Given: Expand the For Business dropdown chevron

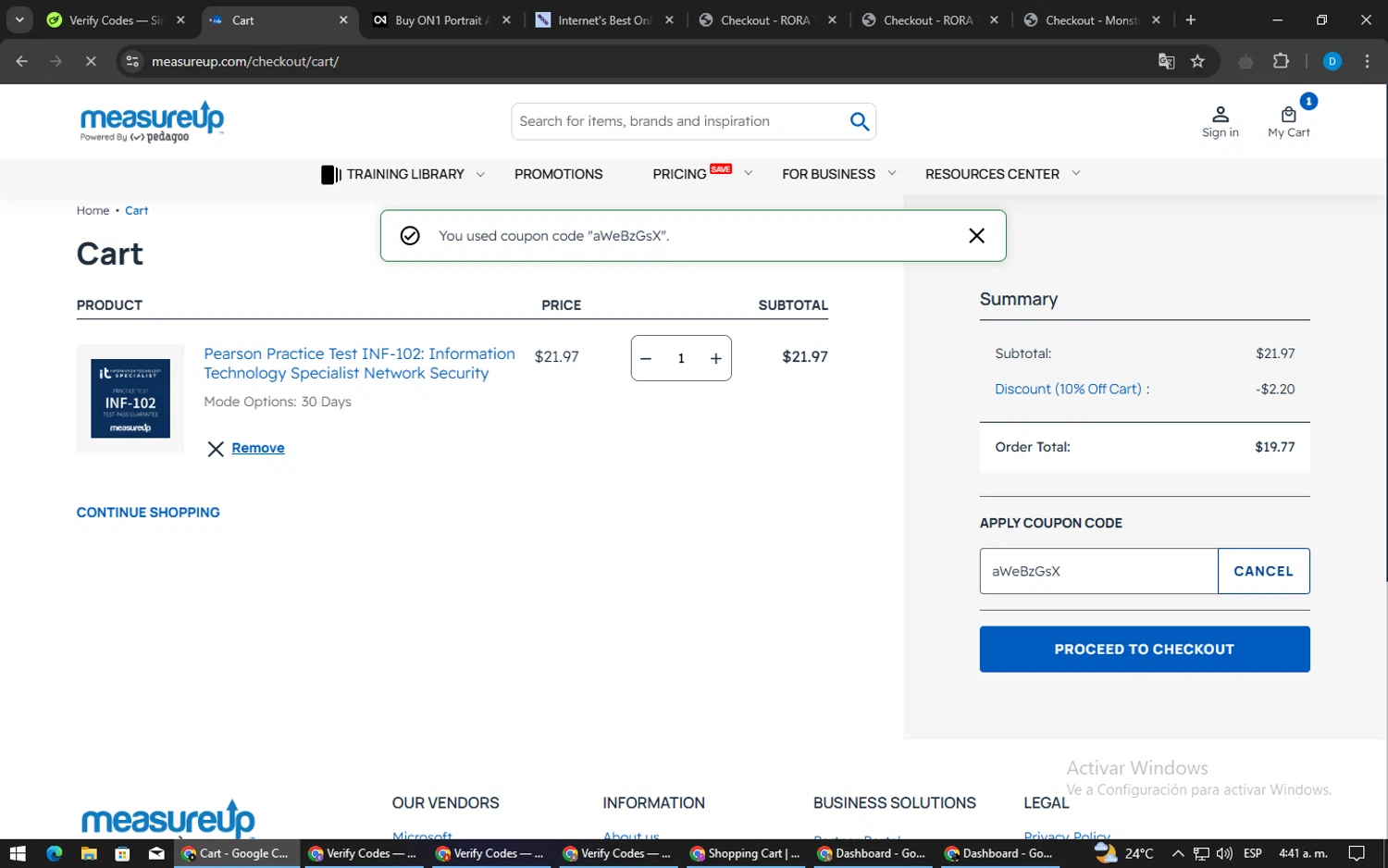Looking at the screenshot, I should point(892,173).
